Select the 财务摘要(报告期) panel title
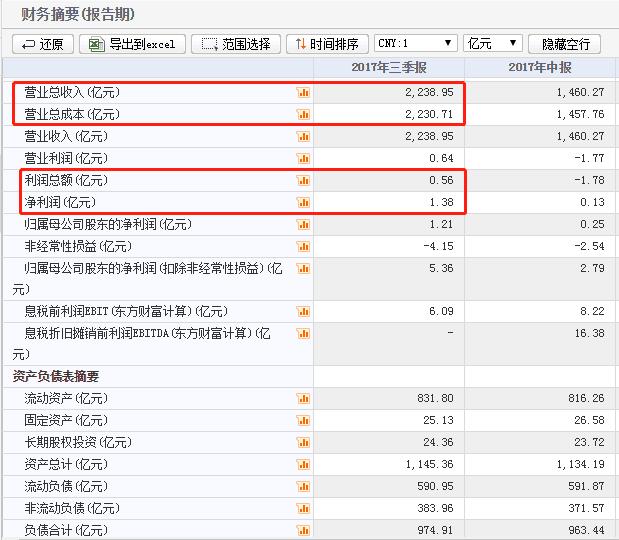The image size is (619, 540). [x=78, y=15]
